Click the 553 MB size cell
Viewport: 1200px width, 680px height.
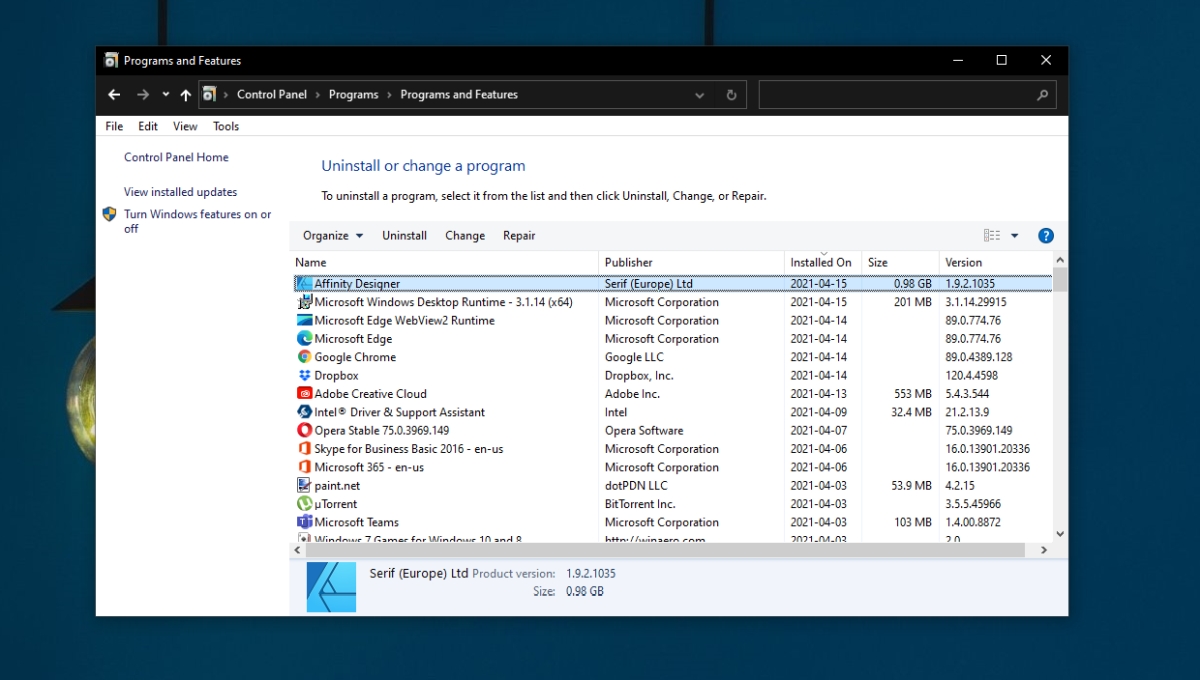[913, 394]
